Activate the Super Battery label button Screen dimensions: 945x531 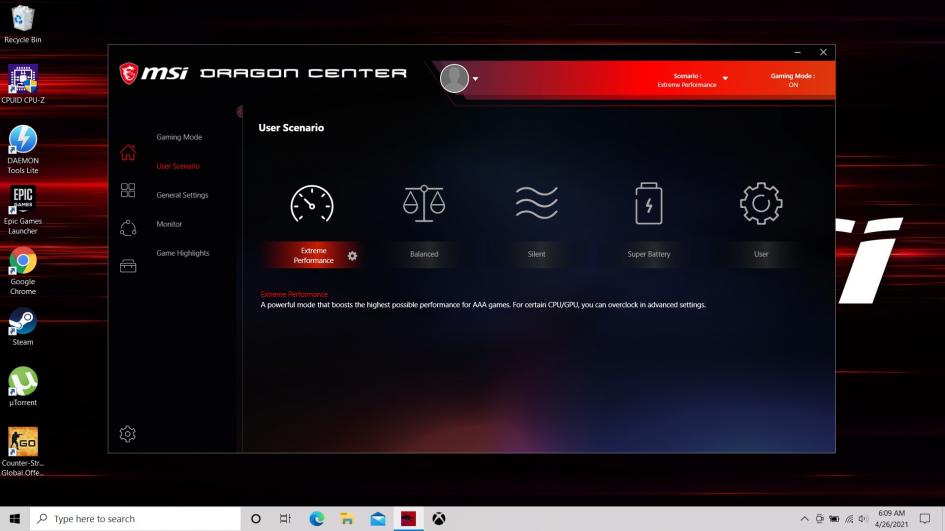648,254
